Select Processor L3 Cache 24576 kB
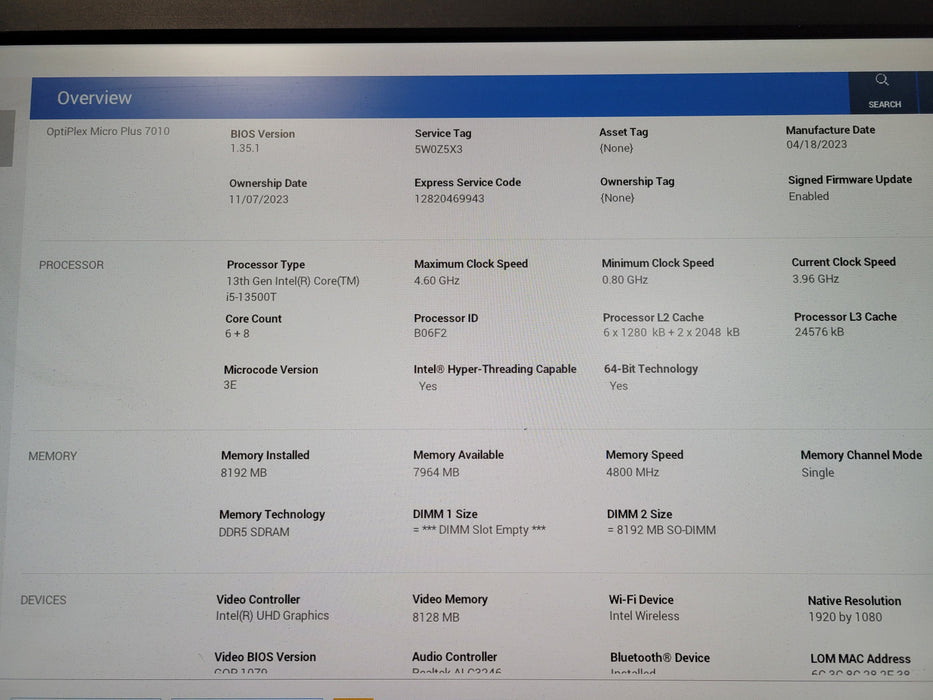Viewport: 933px width, 700px height. coord(819,332)
